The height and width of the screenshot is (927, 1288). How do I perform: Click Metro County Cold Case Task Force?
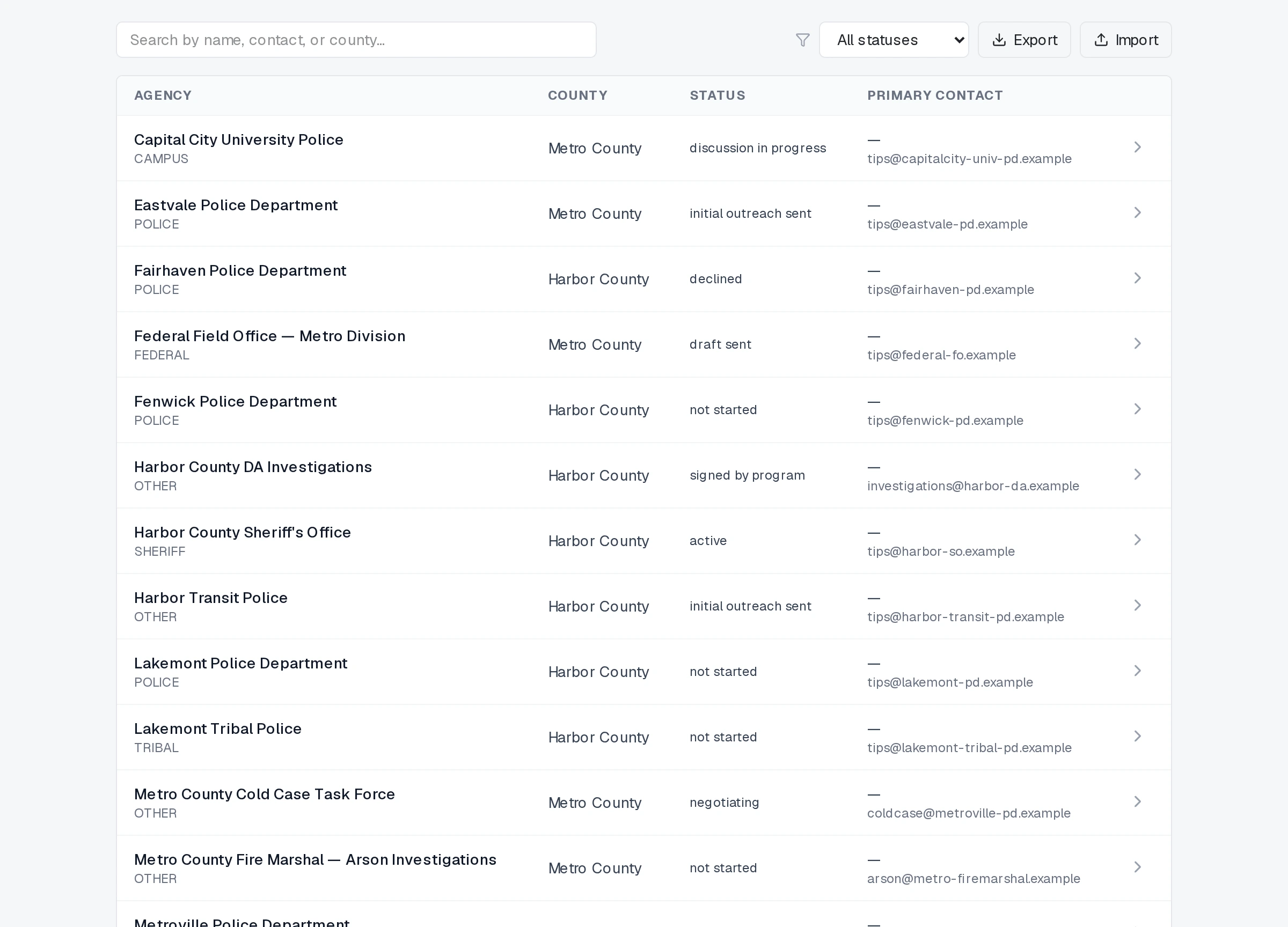click(264, 794)
